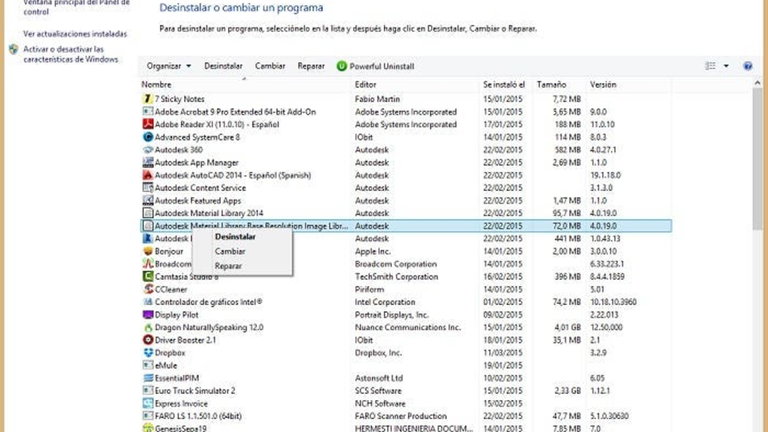Click the Autodesk App Manager icon
This screenshot has height=432, width=768.
point(147,163)
